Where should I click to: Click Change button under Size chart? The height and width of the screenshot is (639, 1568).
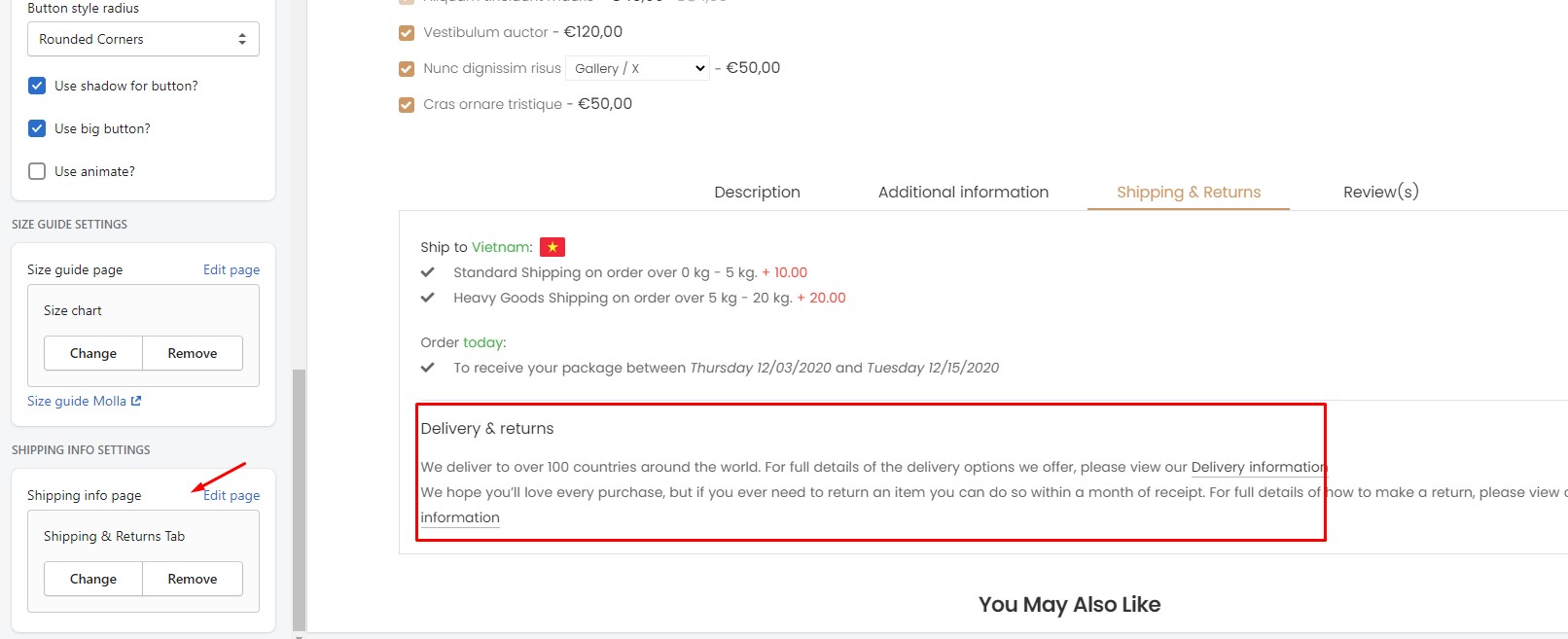tap(93, 353)
